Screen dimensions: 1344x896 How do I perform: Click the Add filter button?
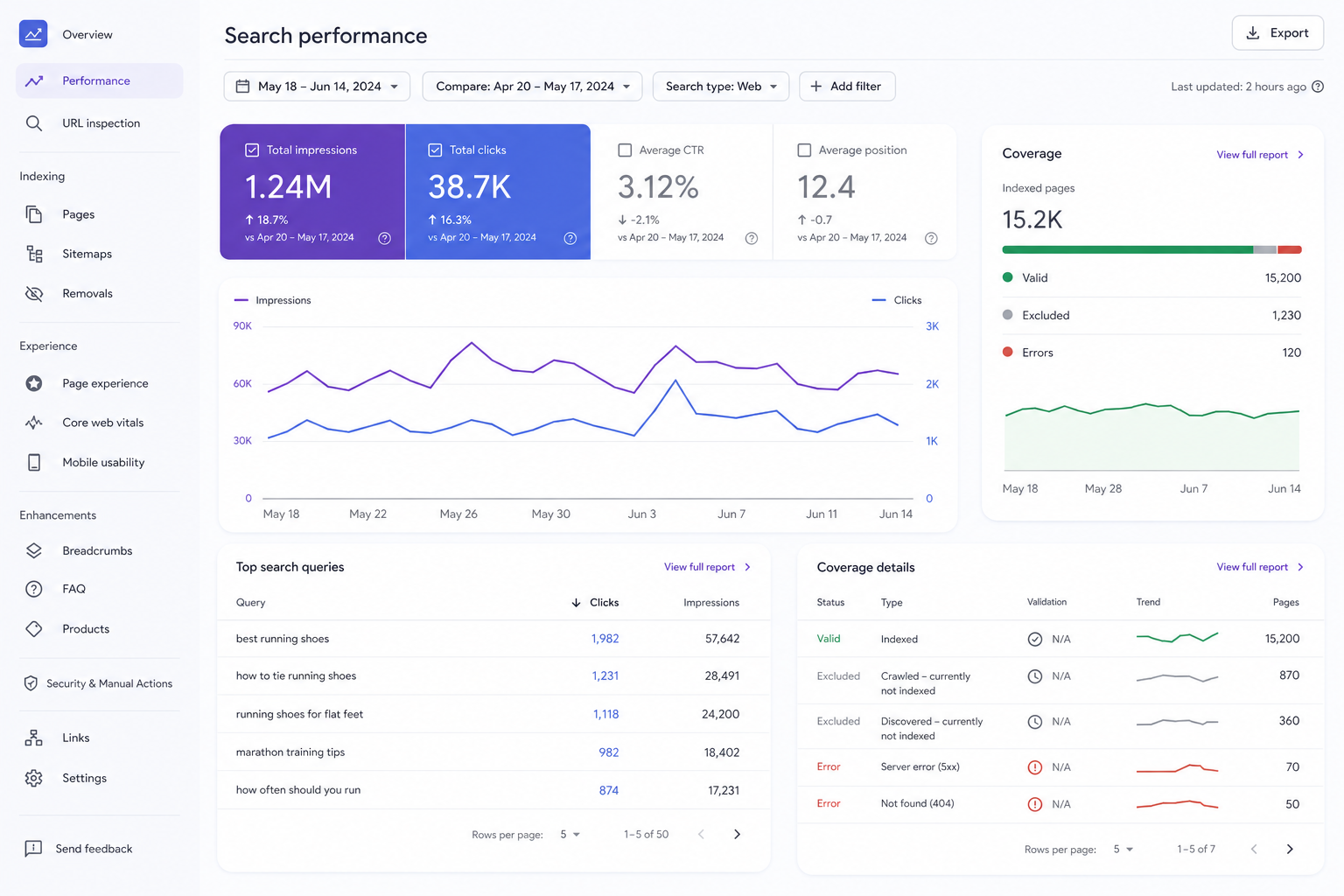tap(847, 87)
